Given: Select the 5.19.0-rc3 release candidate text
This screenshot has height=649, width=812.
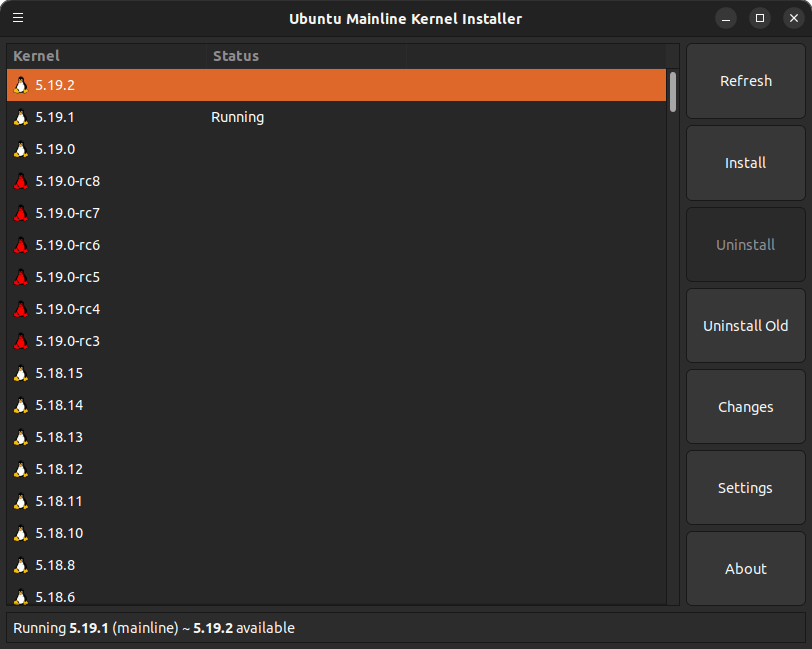Looking at the screenshot, I should tap(68, 341).
